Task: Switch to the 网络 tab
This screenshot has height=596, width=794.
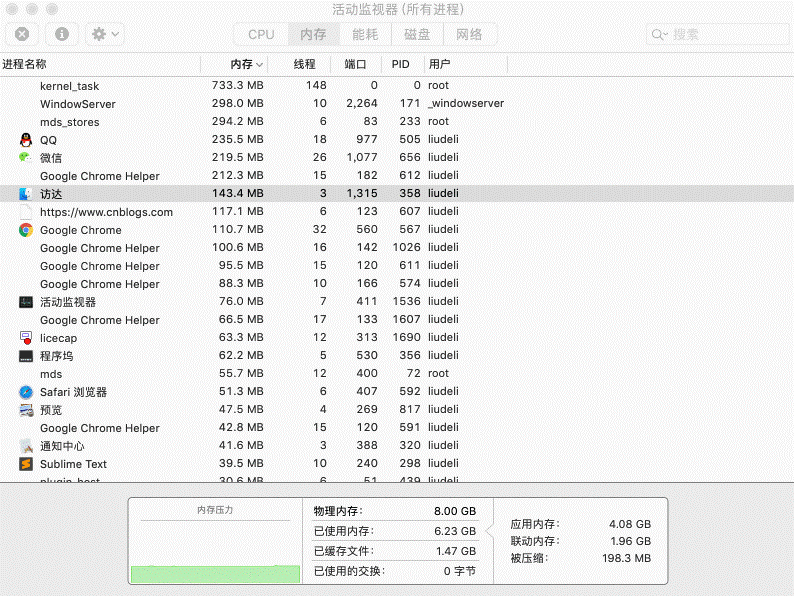Action: tap(469, 34)
